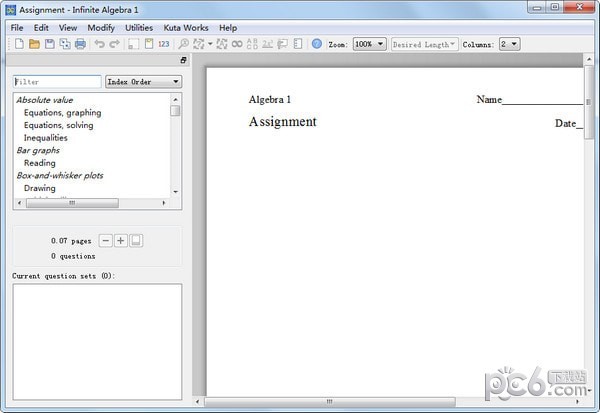The height and width of the screenshot is (413, 600).
Task: Increase page length with plus button
Action: [x=121, y=241]
